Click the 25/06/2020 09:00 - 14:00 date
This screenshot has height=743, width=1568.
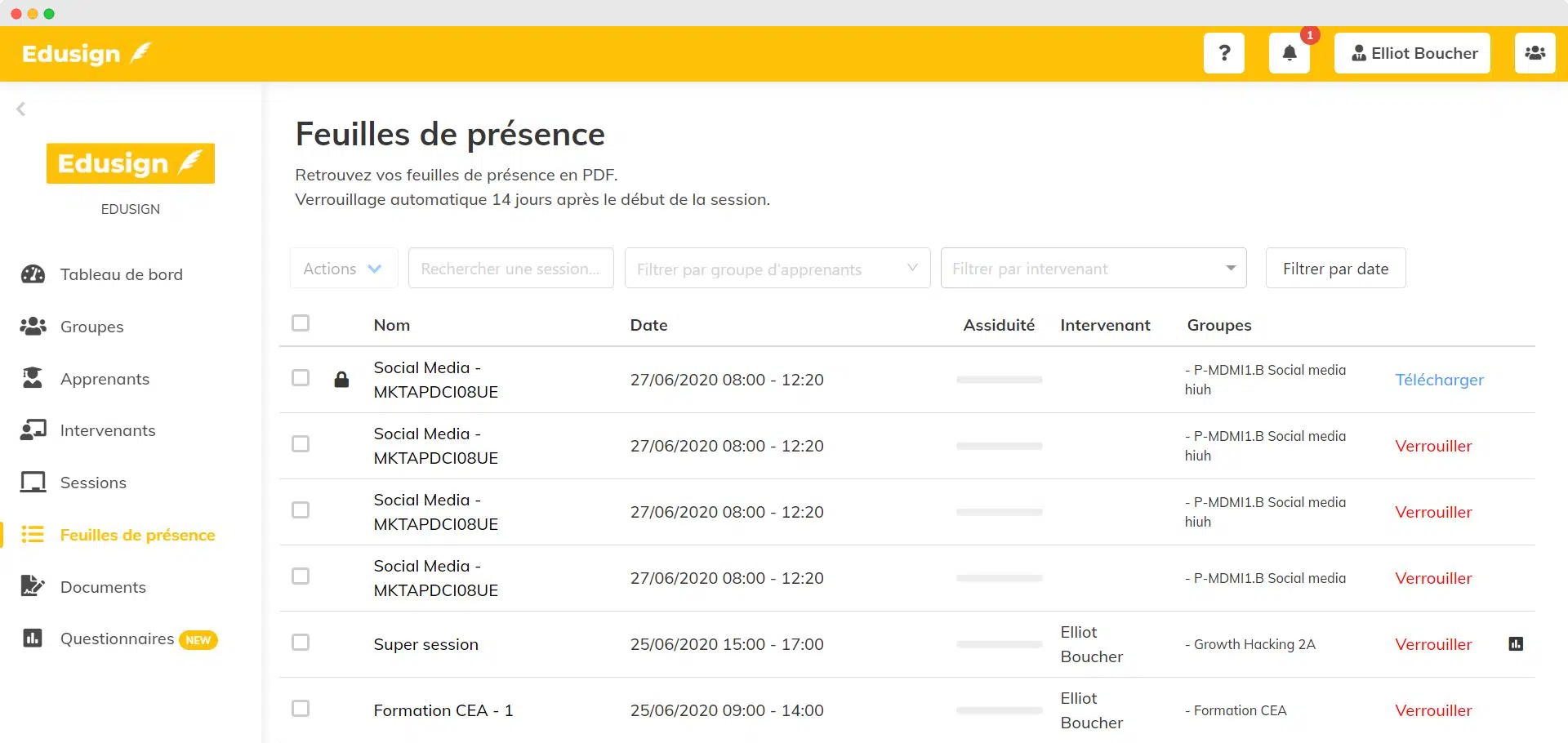pyautogui.click(x=727, y=710)
